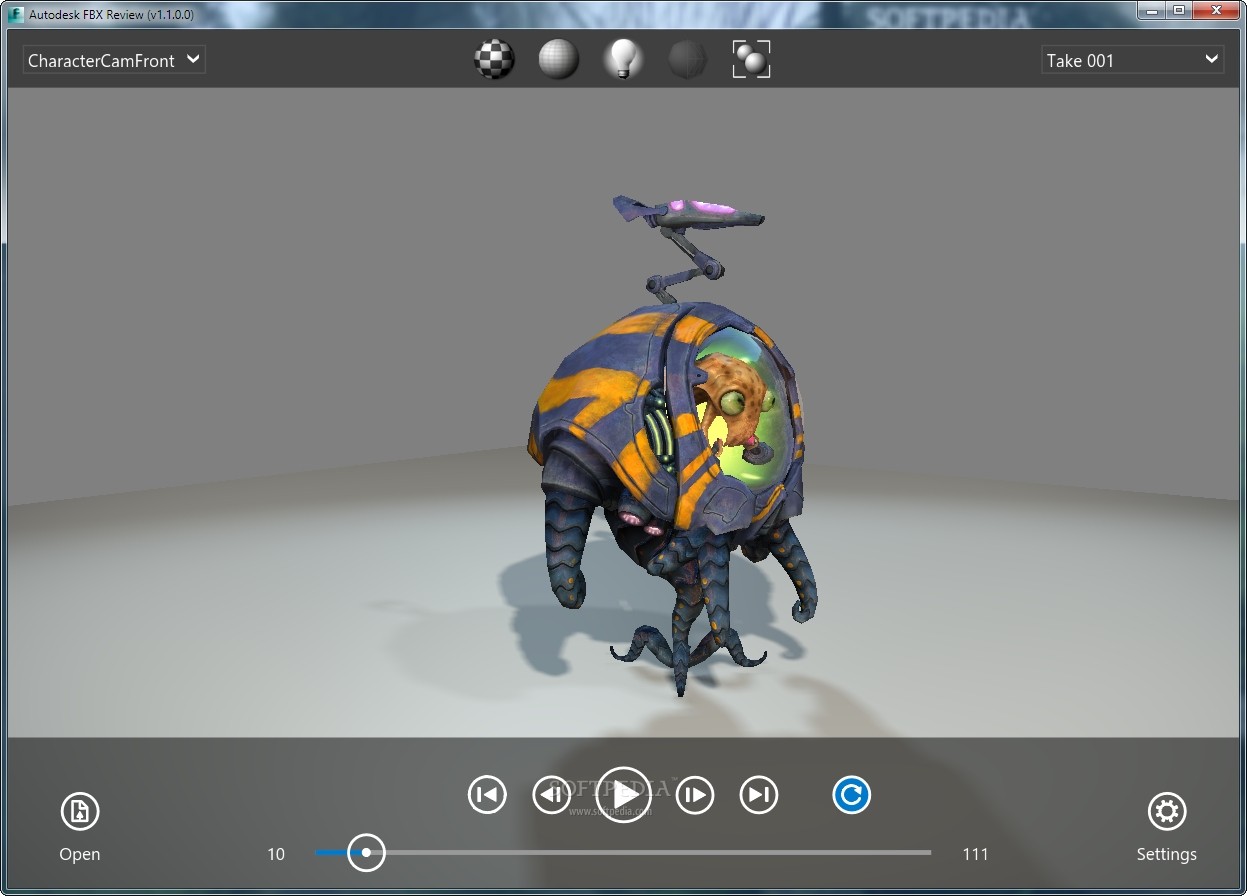
Task: Step forward one frame
Action: point(695,795)
